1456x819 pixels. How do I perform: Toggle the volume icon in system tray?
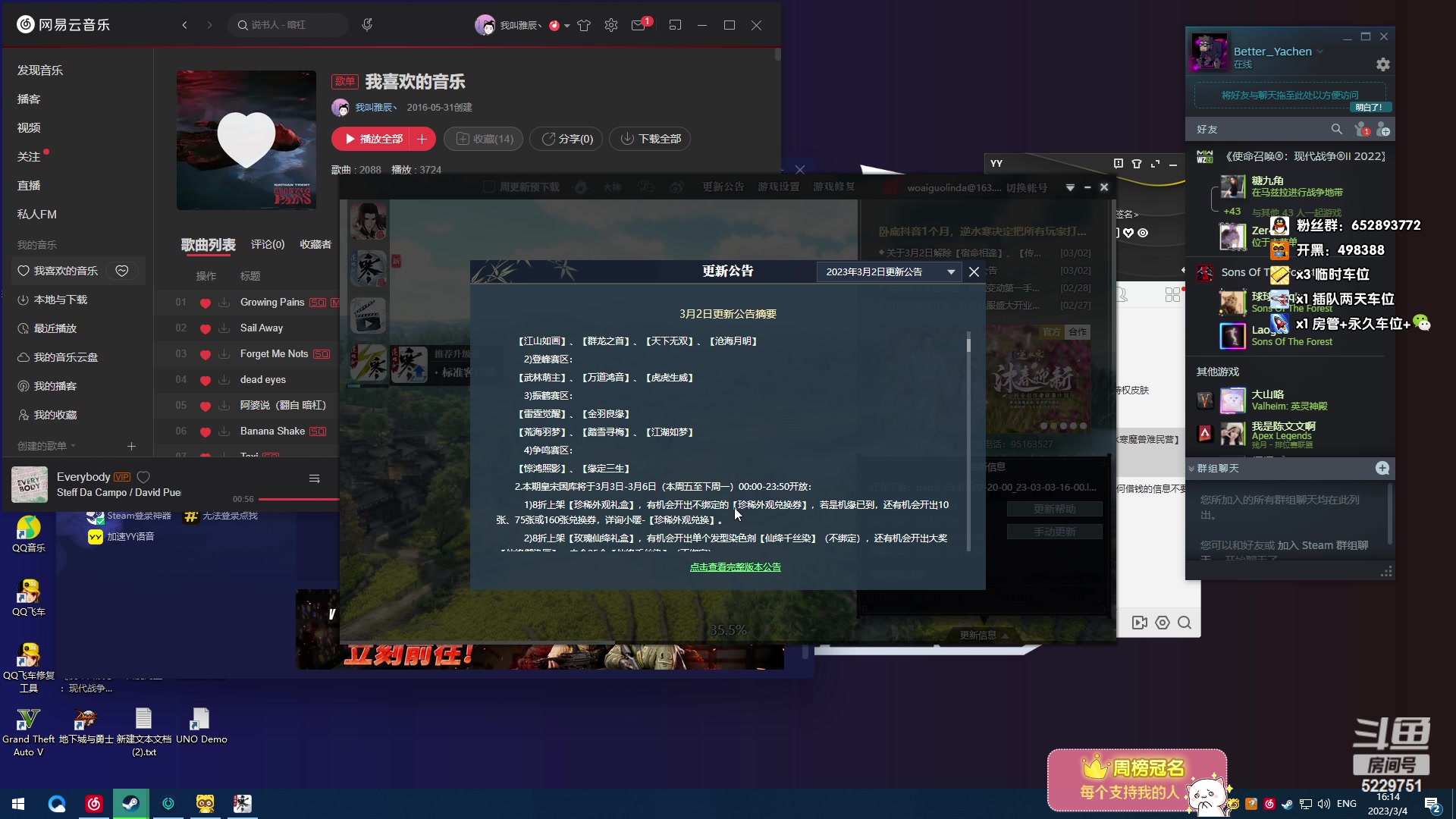click(x=1324, y=804)
